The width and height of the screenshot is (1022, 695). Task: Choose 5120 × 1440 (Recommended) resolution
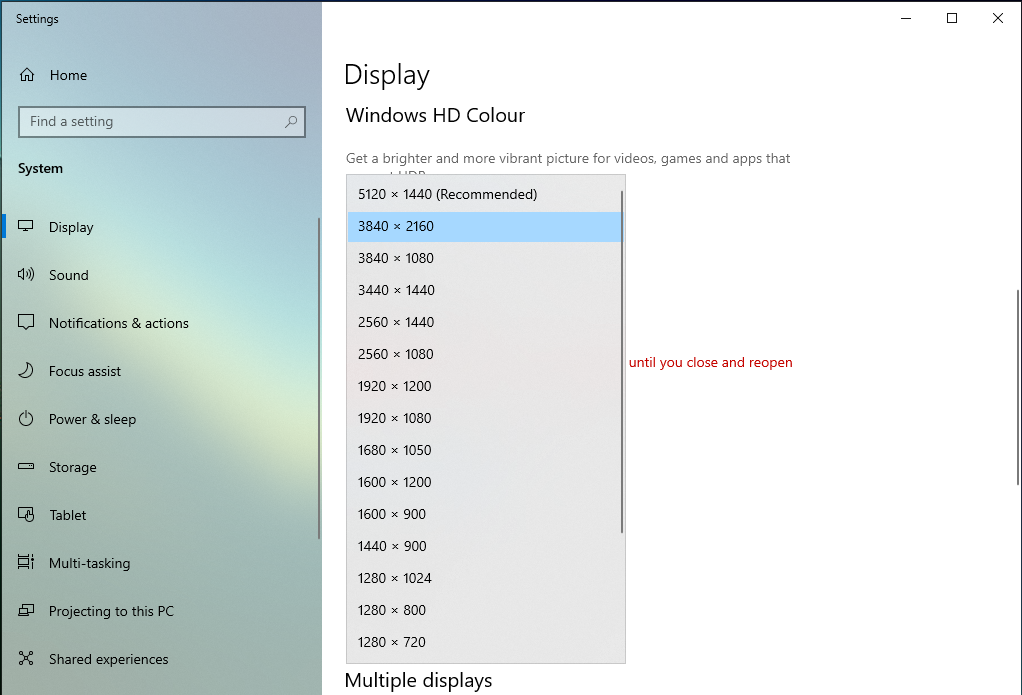tap(485, 194)
